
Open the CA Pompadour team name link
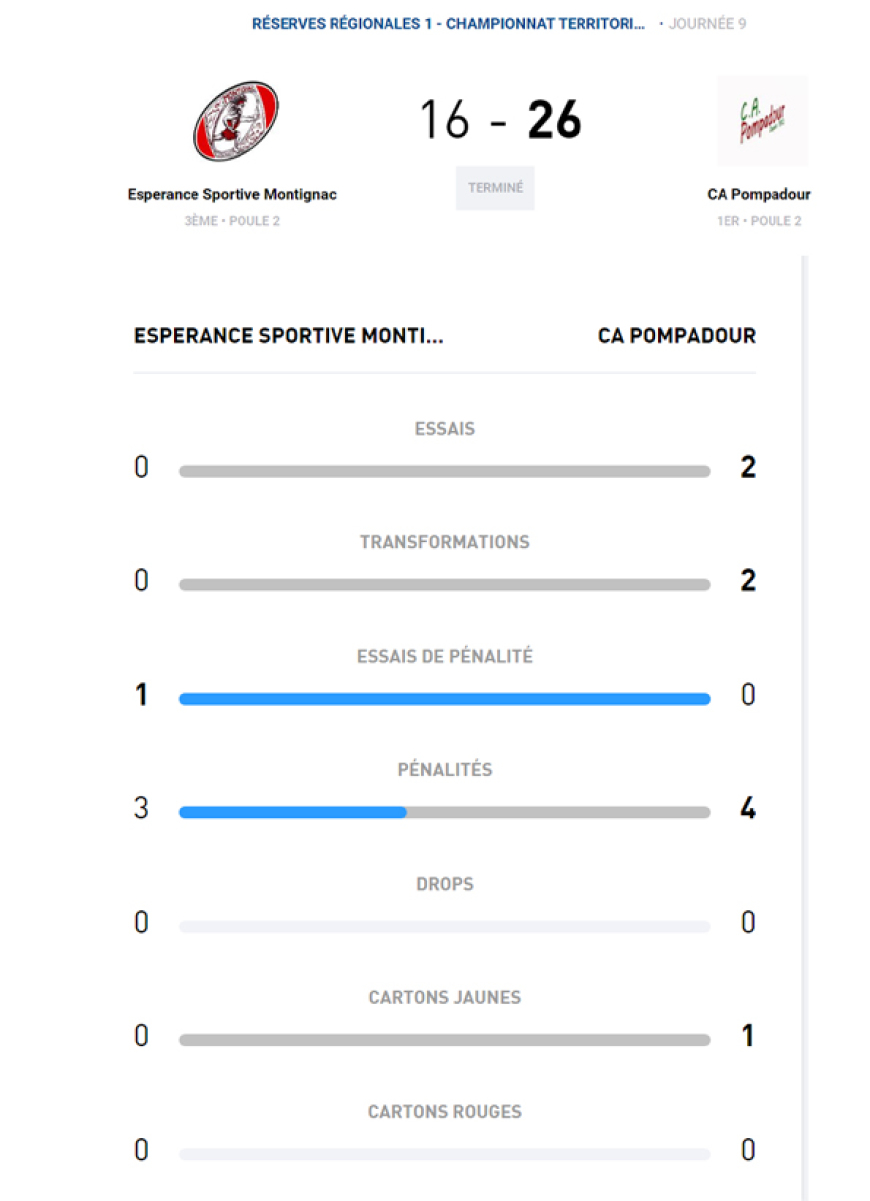[x=758, y=195]
